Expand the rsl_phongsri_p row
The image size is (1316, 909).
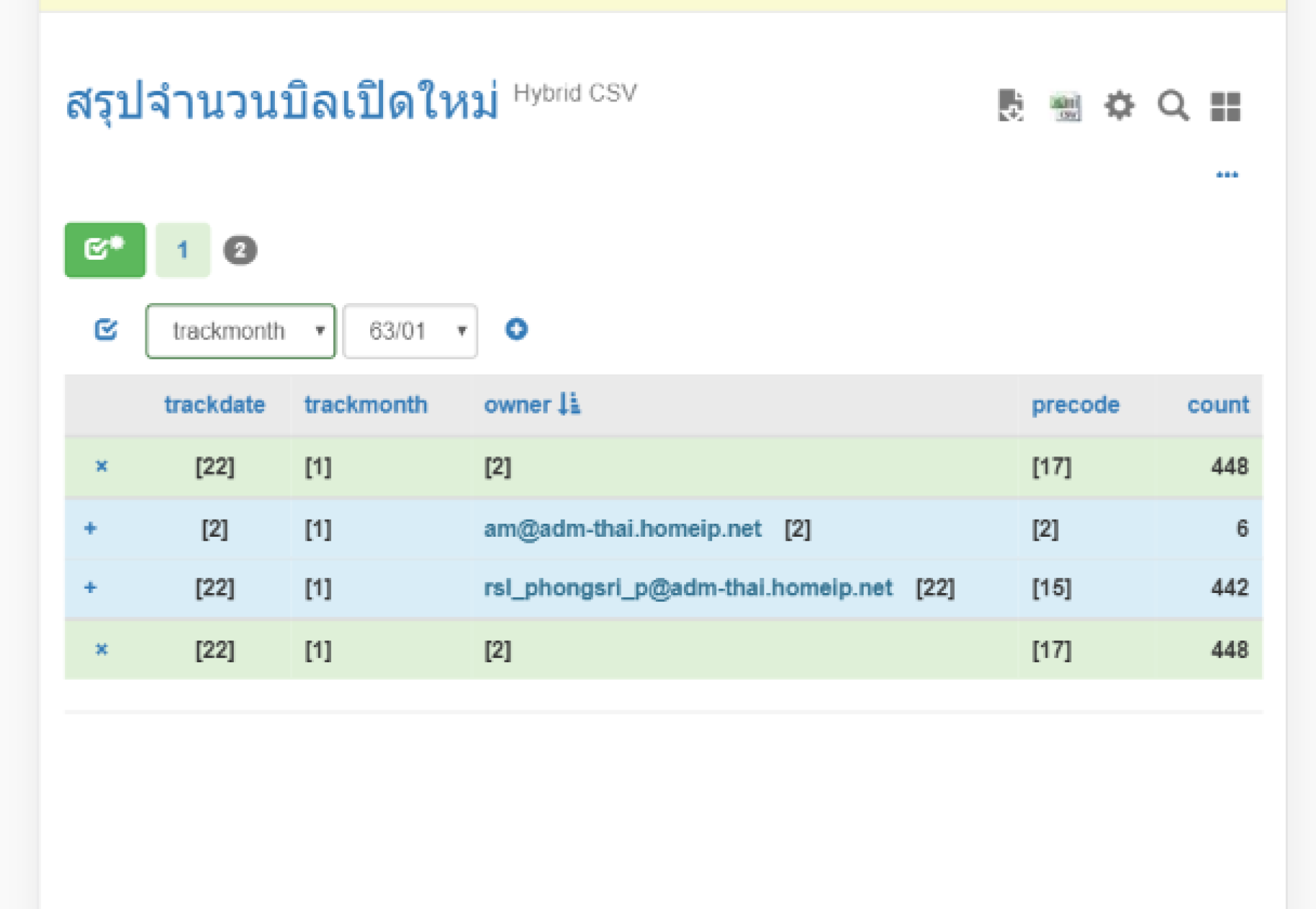[x=90, y=587]
